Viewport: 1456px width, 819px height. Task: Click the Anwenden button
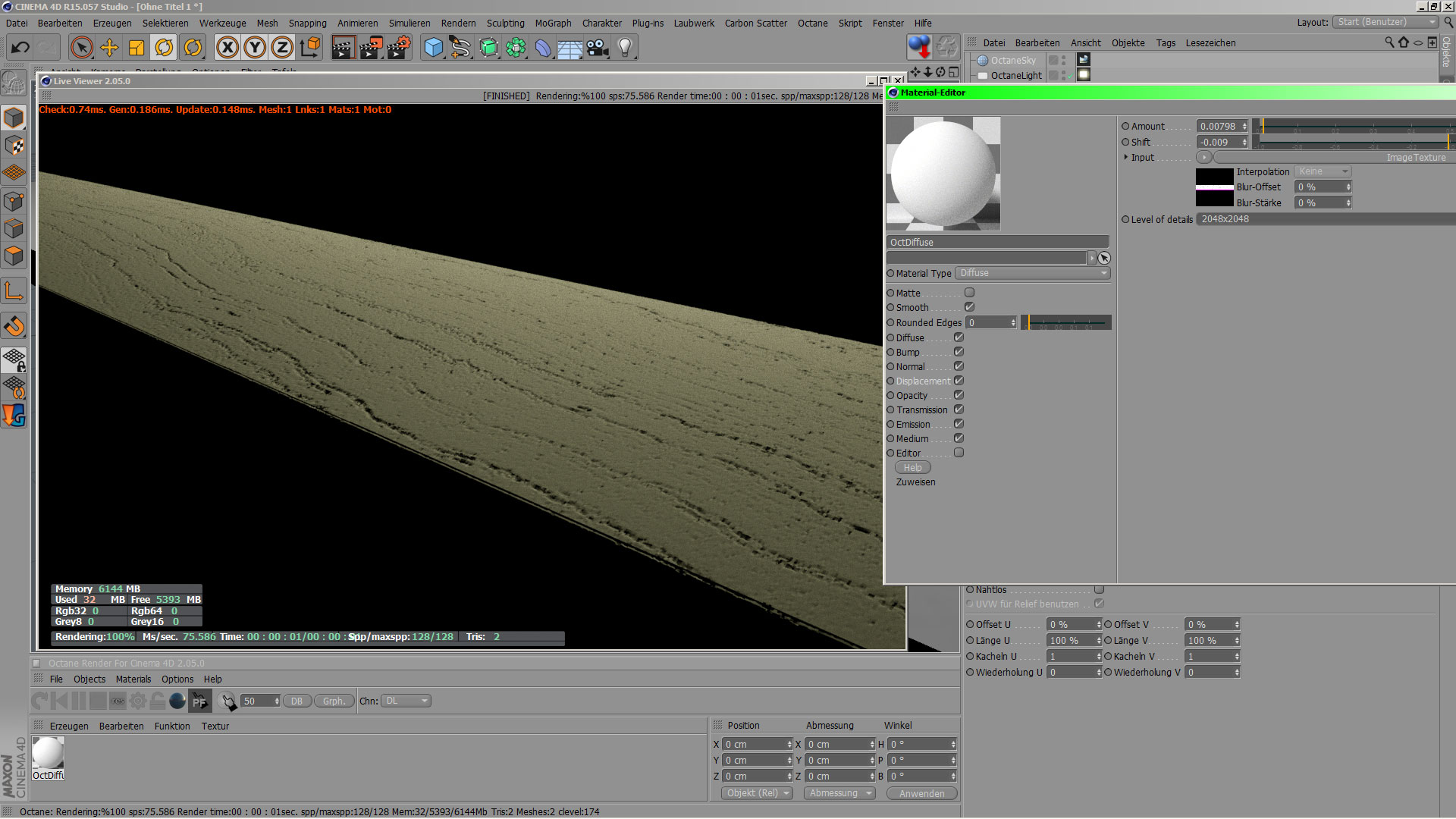[921, 793]
